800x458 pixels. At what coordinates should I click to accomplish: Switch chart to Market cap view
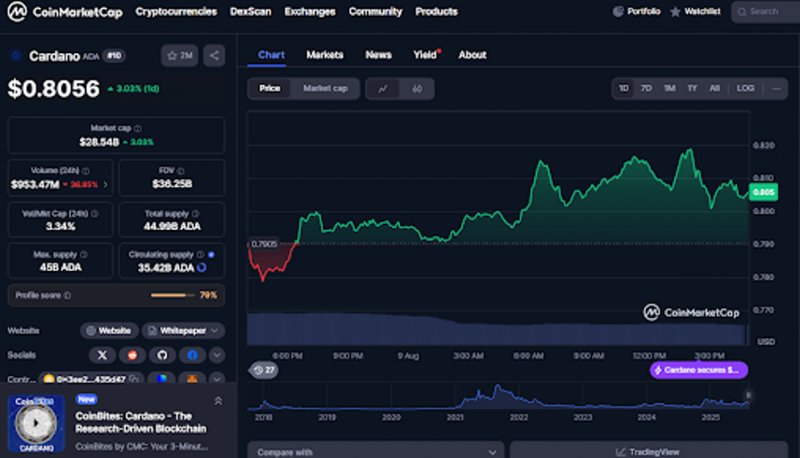point(325,89)
